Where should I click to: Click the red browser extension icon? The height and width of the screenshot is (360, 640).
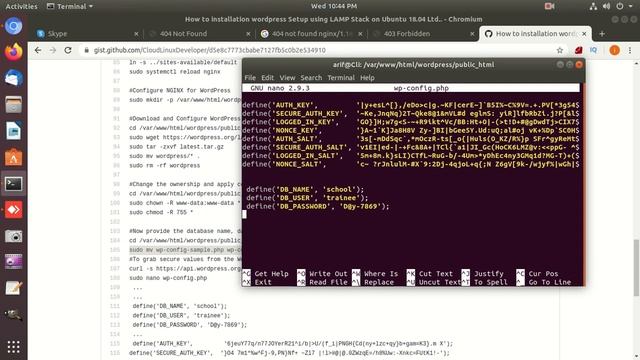tap(578, 50)
